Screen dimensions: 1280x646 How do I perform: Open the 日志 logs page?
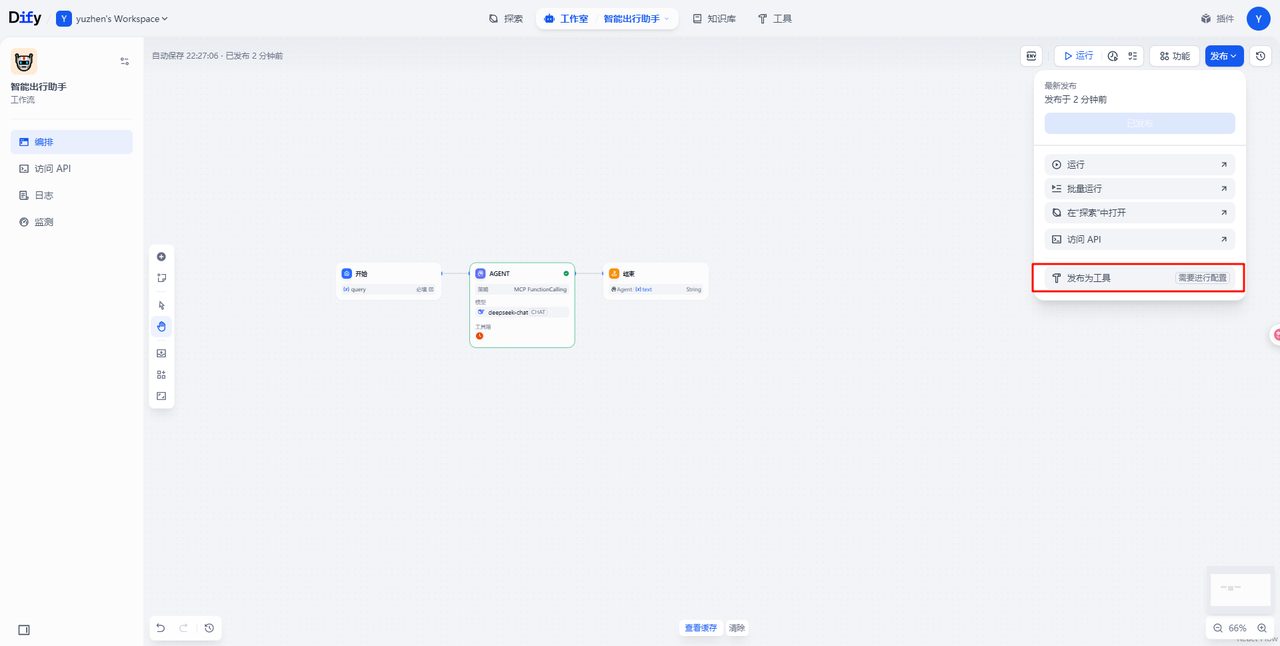44,195
